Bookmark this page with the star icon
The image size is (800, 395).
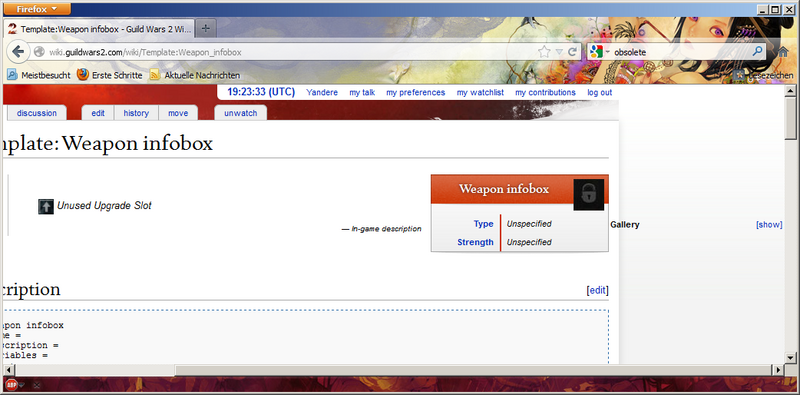[x=544, y=52]
